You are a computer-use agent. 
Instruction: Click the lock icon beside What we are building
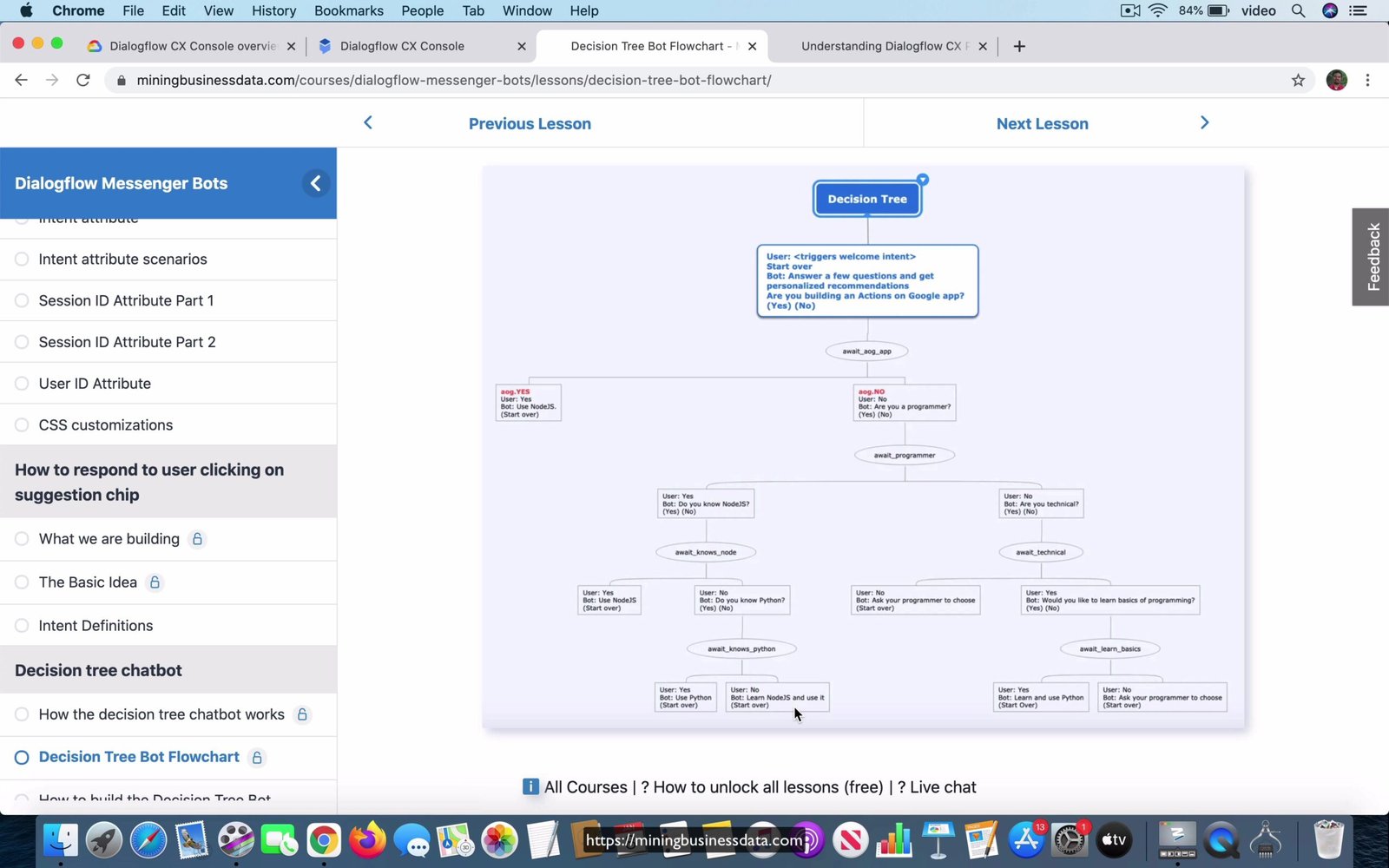tap(197, 539)
